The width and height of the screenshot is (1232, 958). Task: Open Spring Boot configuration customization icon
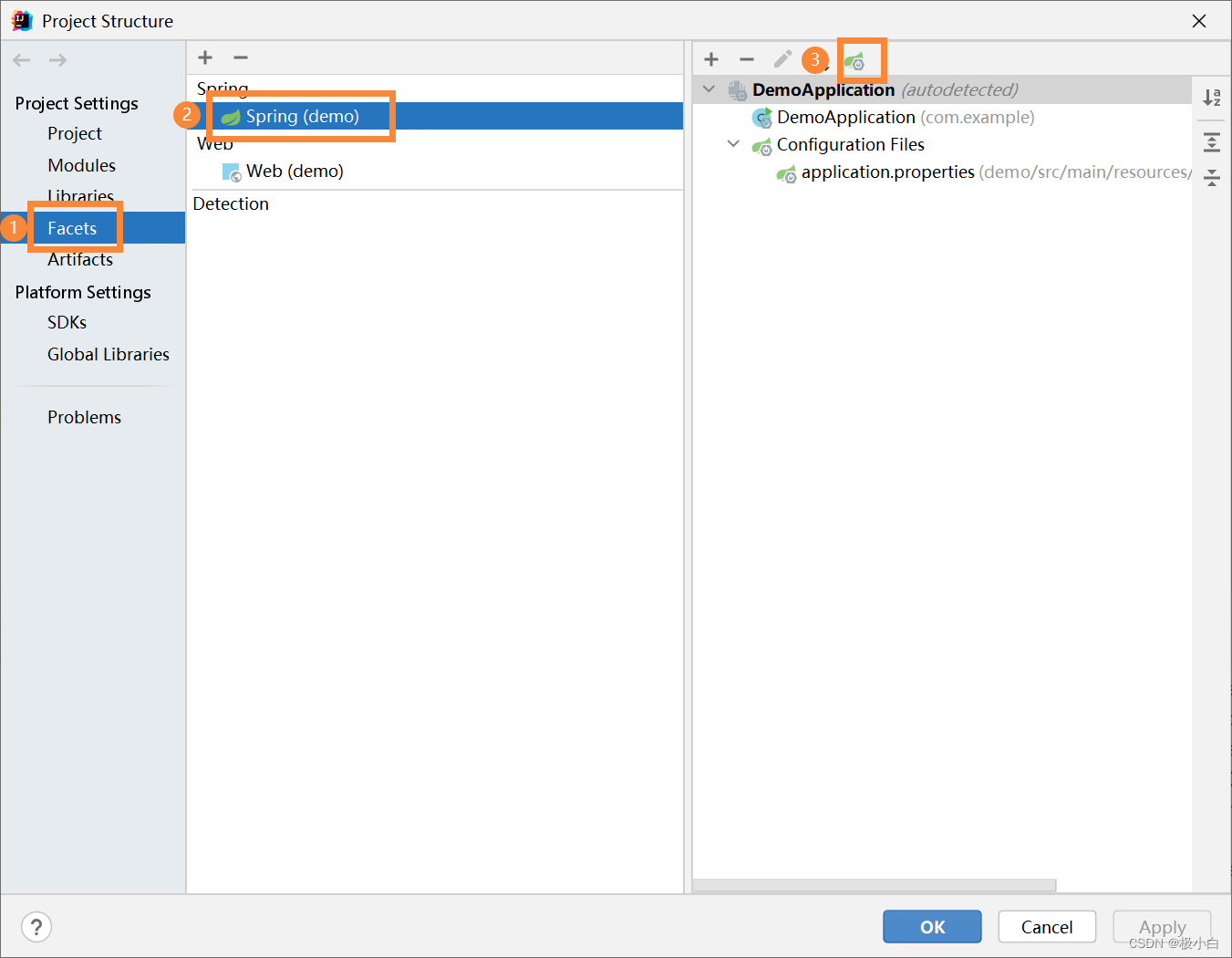854,61
